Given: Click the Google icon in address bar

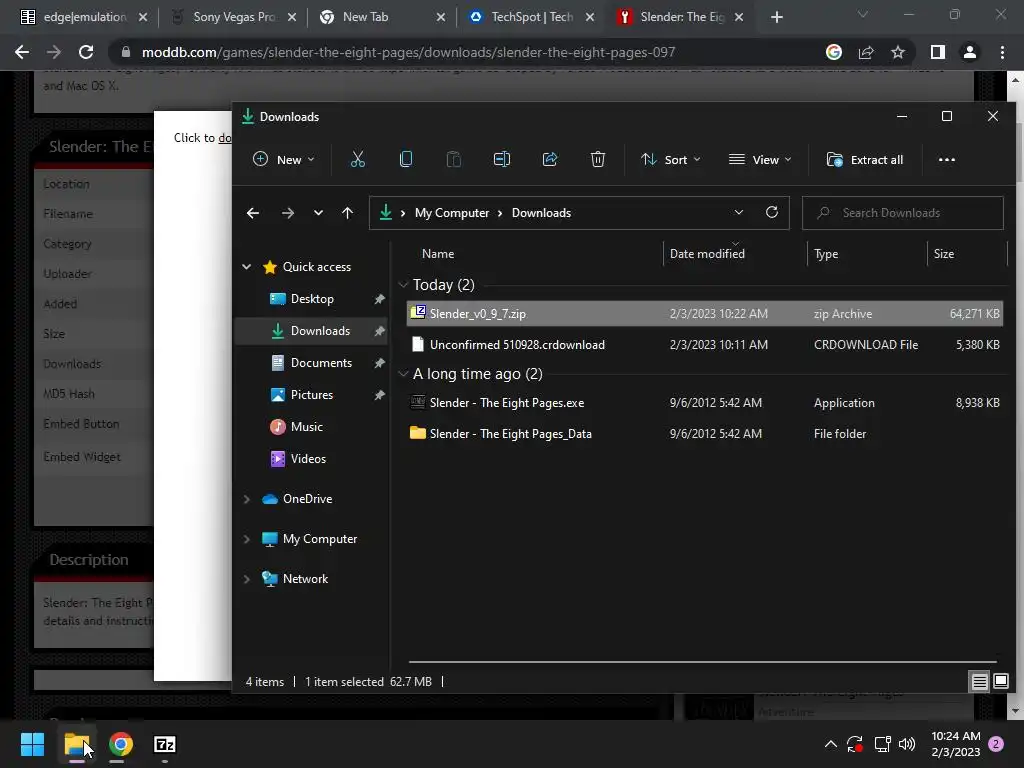Looking at the screenshot, I should pyautogui.click(x=834, y=52).
